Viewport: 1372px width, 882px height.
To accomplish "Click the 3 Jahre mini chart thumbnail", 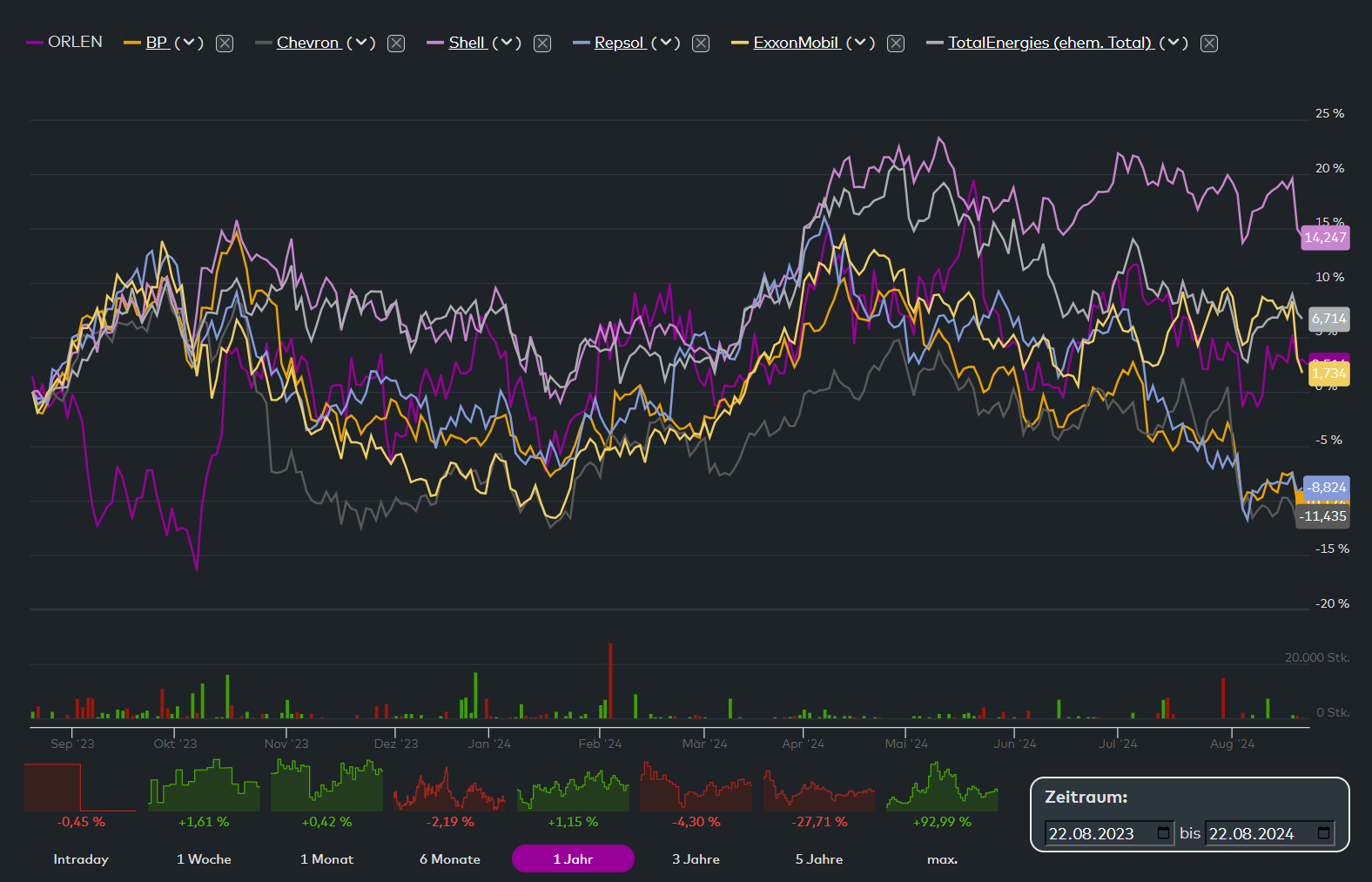I will pyautogui.click(x=696, y=786).
